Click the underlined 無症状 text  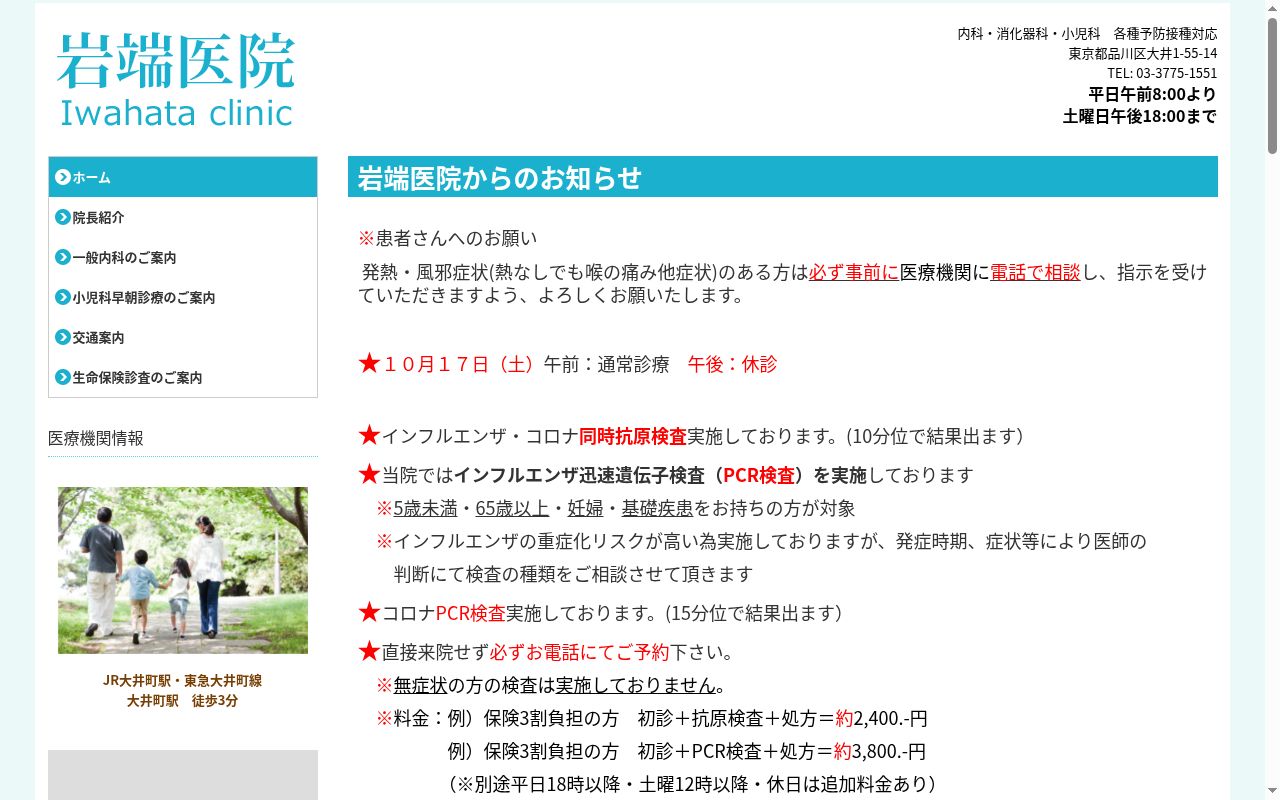click(x=420, y=685)
